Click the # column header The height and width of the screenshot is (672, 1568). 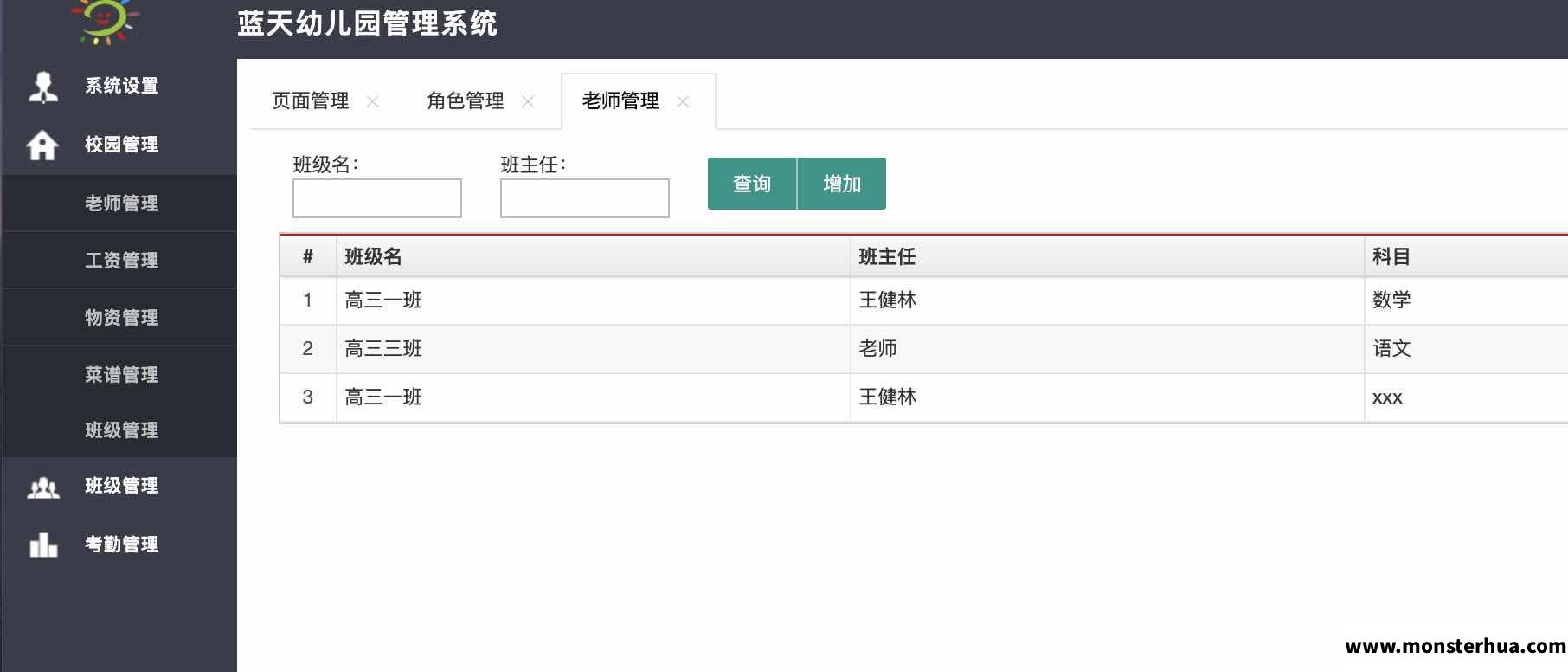point(308,256)
